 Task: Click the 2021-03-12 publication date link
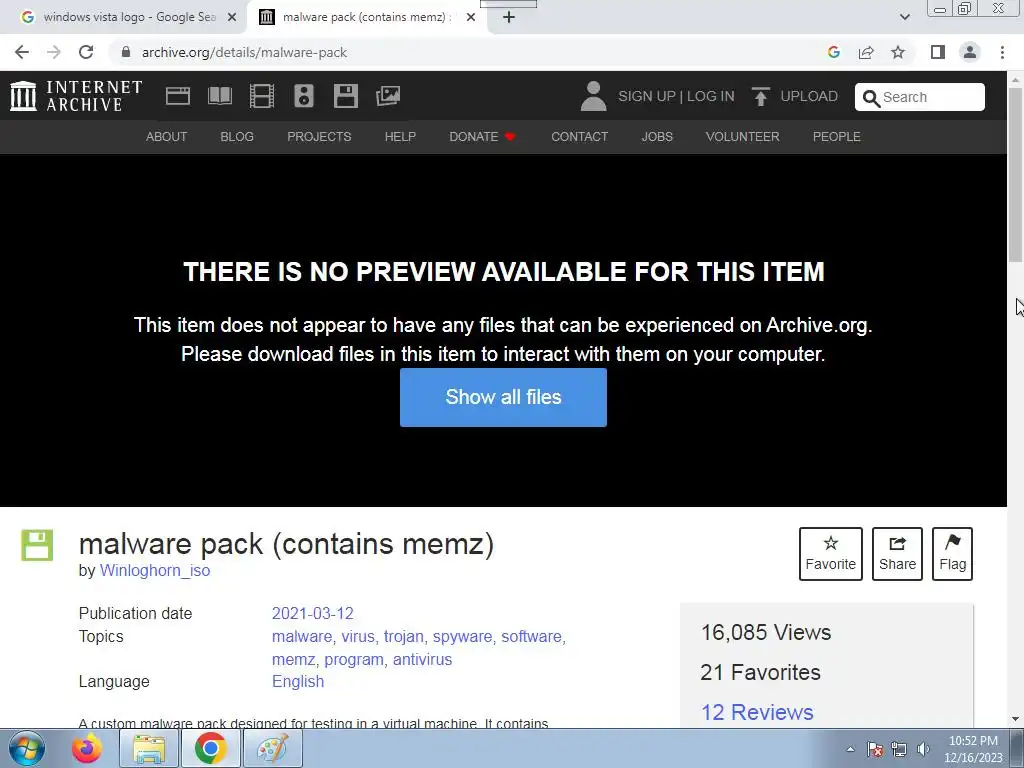click(x=312, y=613)
